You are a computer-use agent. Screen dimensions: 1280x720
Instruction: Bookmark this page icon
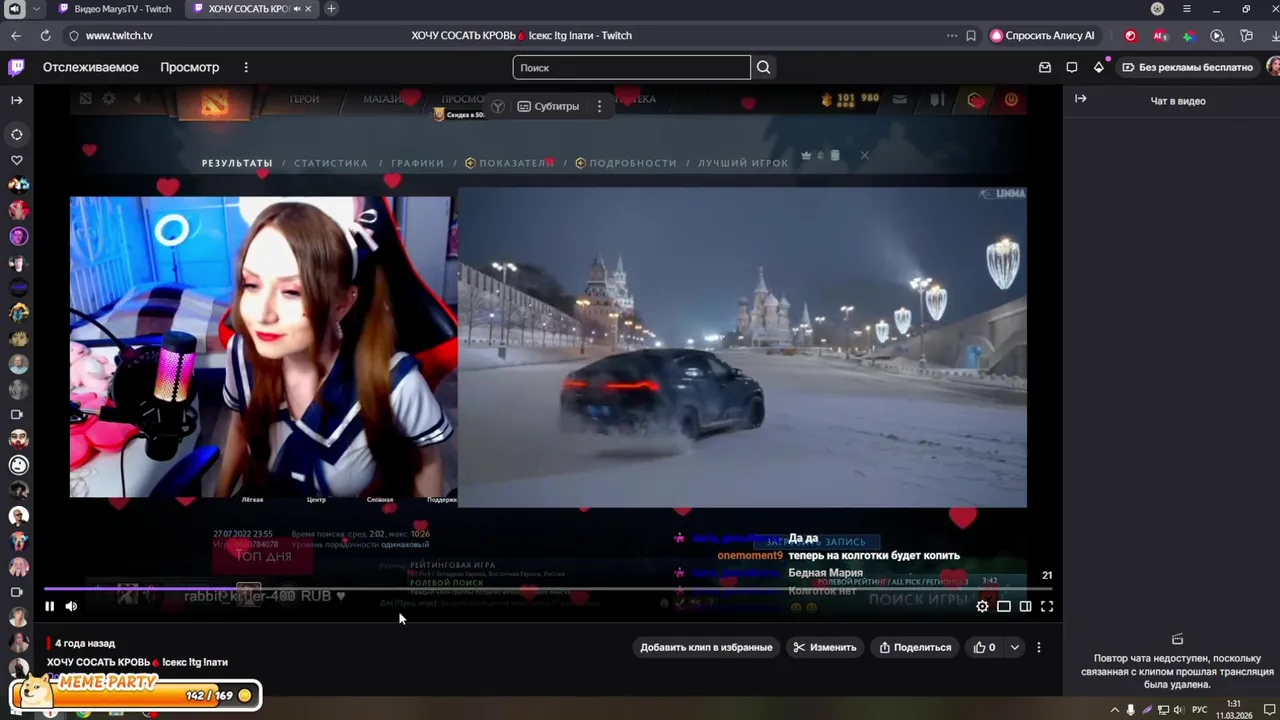pyautogui.click(x=970, y=36)
